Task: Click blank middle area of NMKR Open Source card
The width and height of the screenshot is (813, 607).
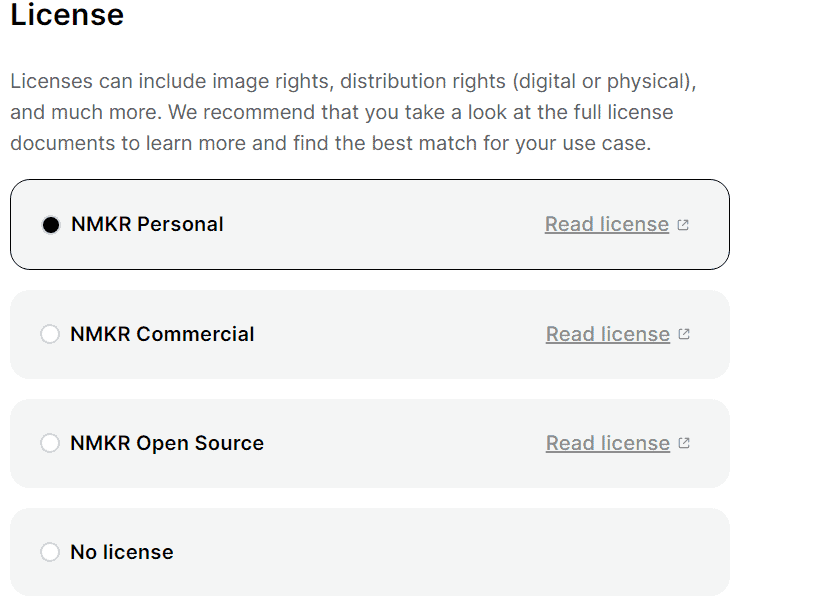Action: [404, 443]
